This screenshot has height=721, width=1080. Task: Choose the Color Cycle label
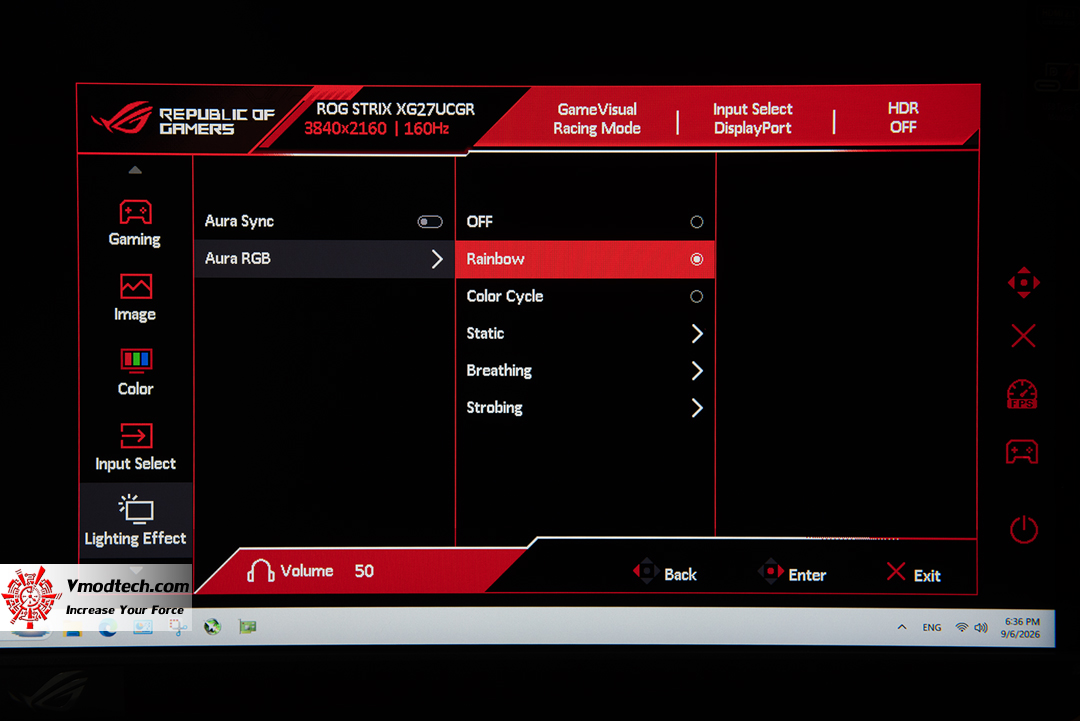(x=505, y=296)
